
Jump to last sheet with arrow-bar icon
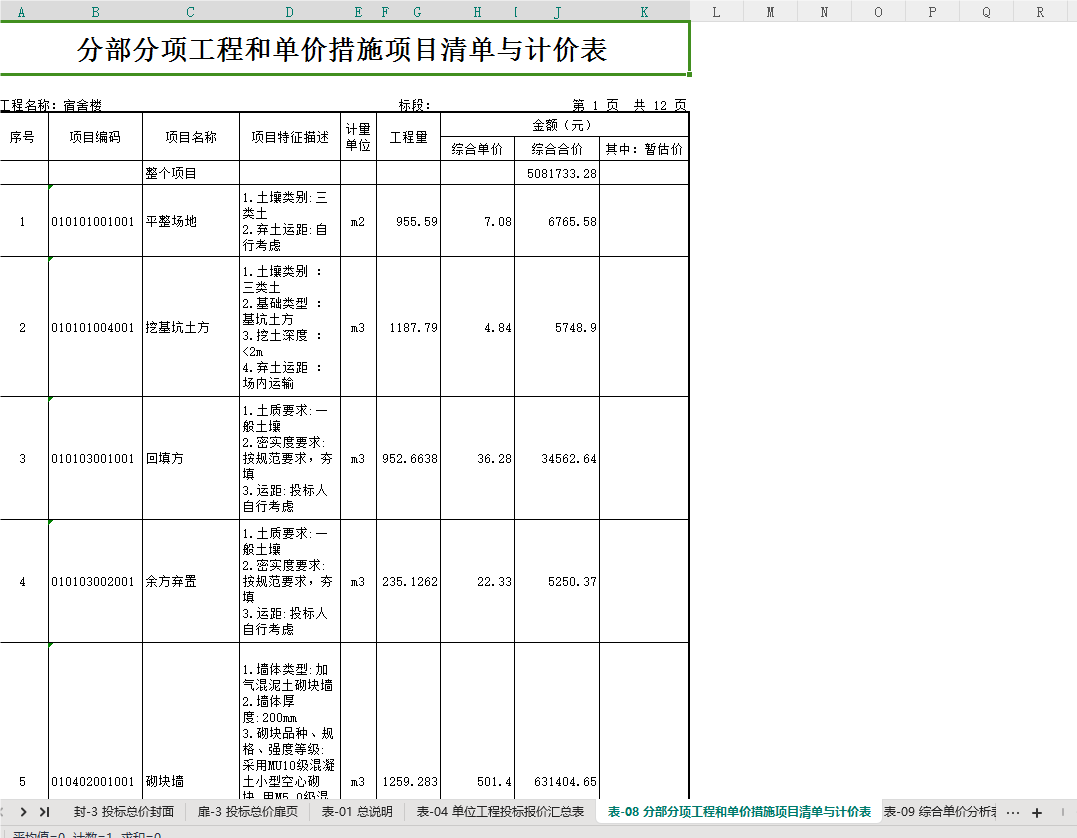(45, 812)
